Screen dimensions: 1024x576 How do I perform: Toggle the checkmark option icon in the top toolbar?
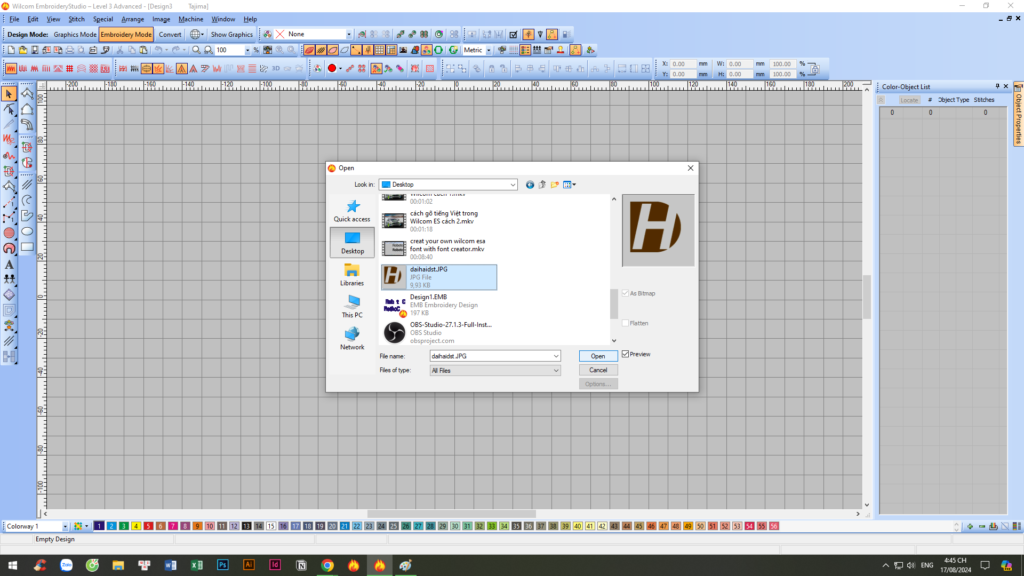tap(513, 34)
